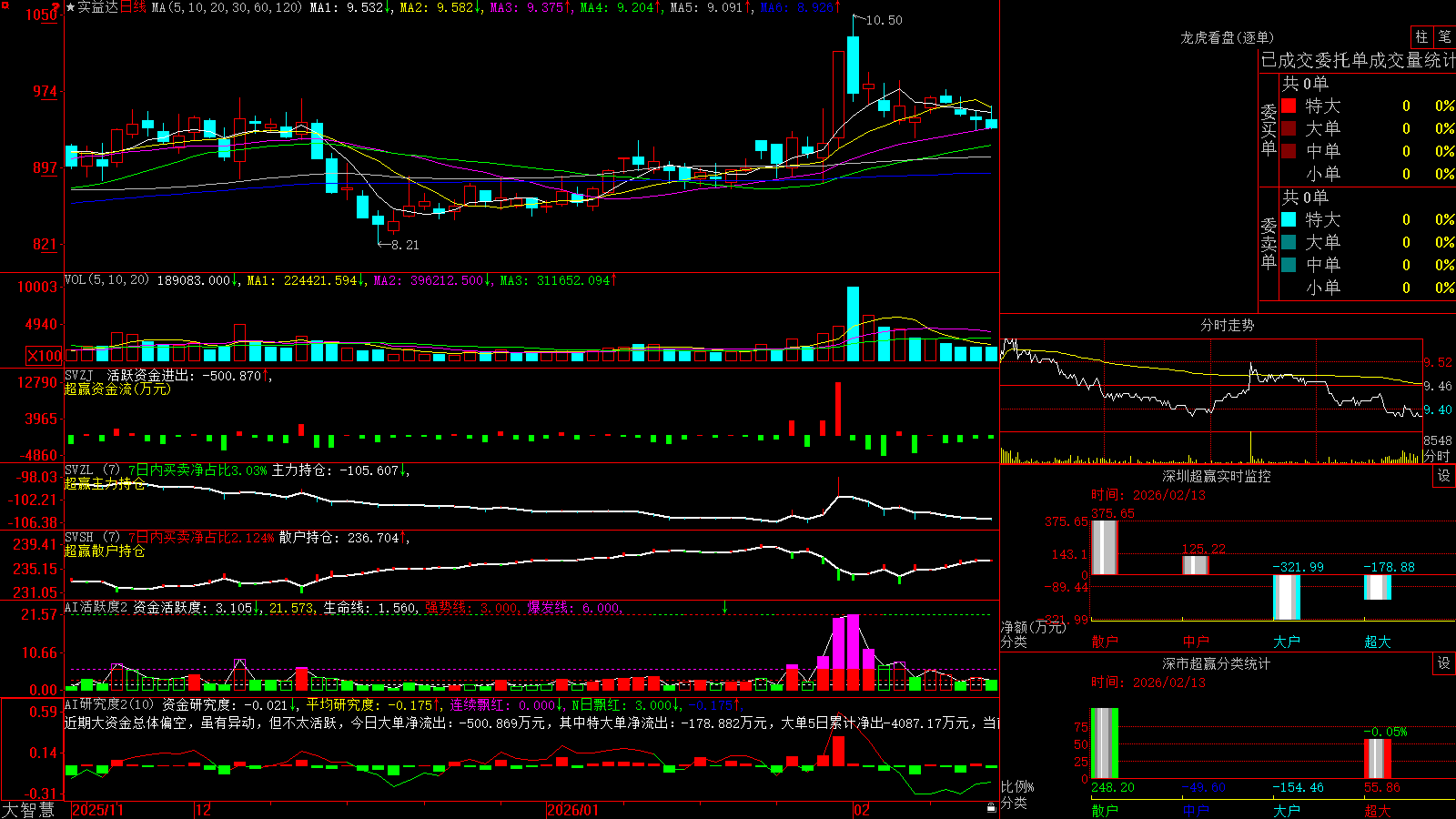Click the 超大 bar showing -178.88
Image resolution: width=1456 pixels, height=819 pixels.
click(x=1378, y=588)
